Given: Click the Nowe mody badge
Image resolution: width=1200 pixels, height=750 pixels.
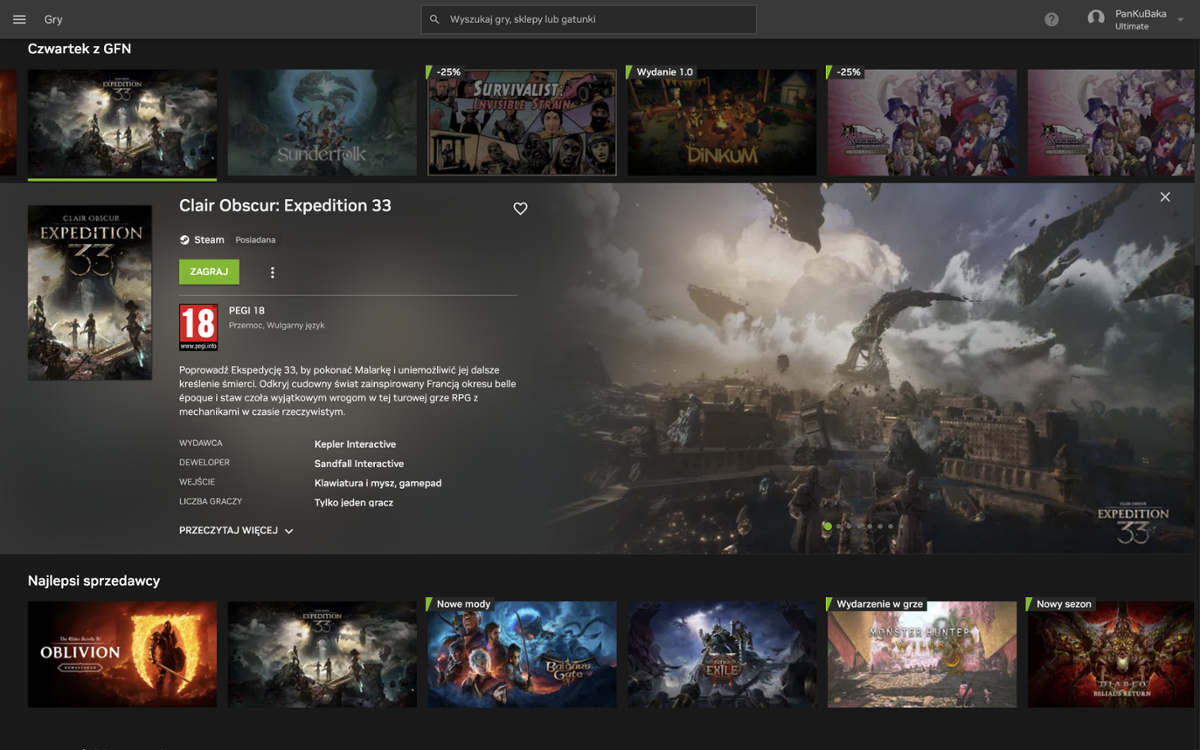Looking at the screenshot, I should point(460,604).
